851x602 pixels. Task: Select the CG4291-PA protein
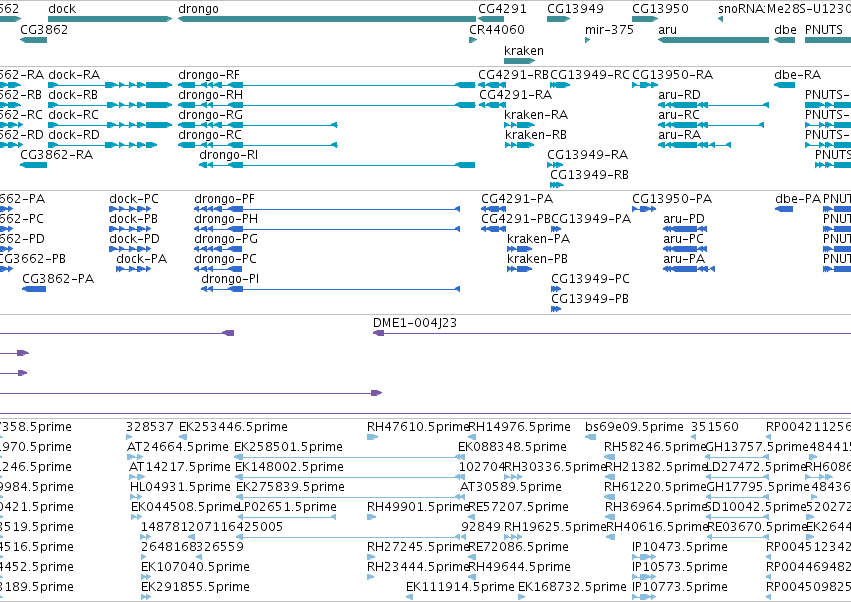pyautogui.click(x=493, y=209)
